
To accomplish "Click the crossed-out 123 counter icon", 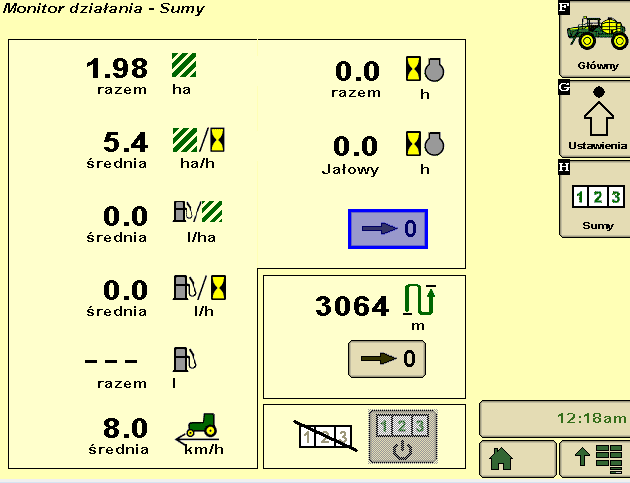I will [x=324, y=436].
